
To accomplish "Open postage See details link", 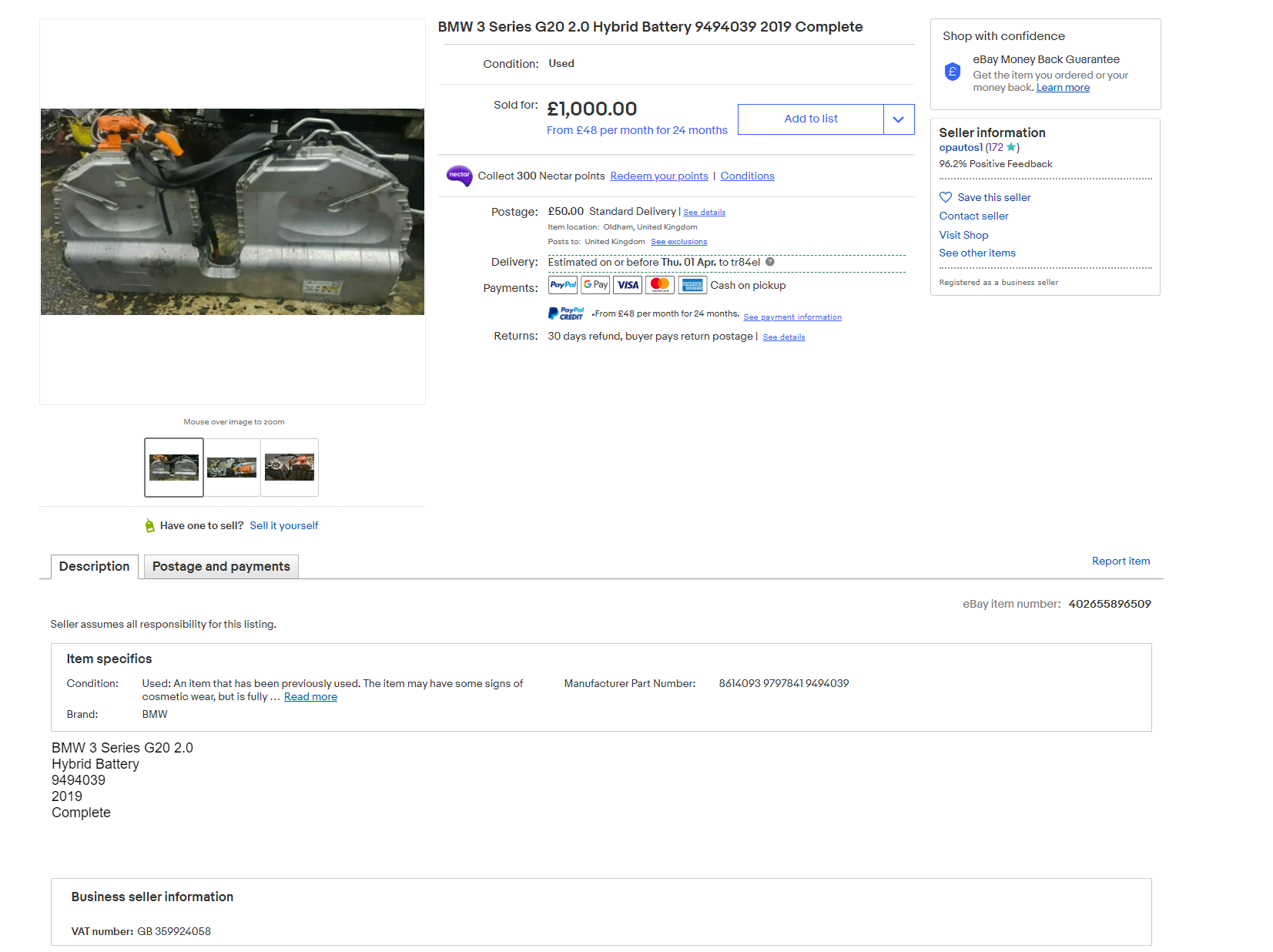I will click(704, 213).
